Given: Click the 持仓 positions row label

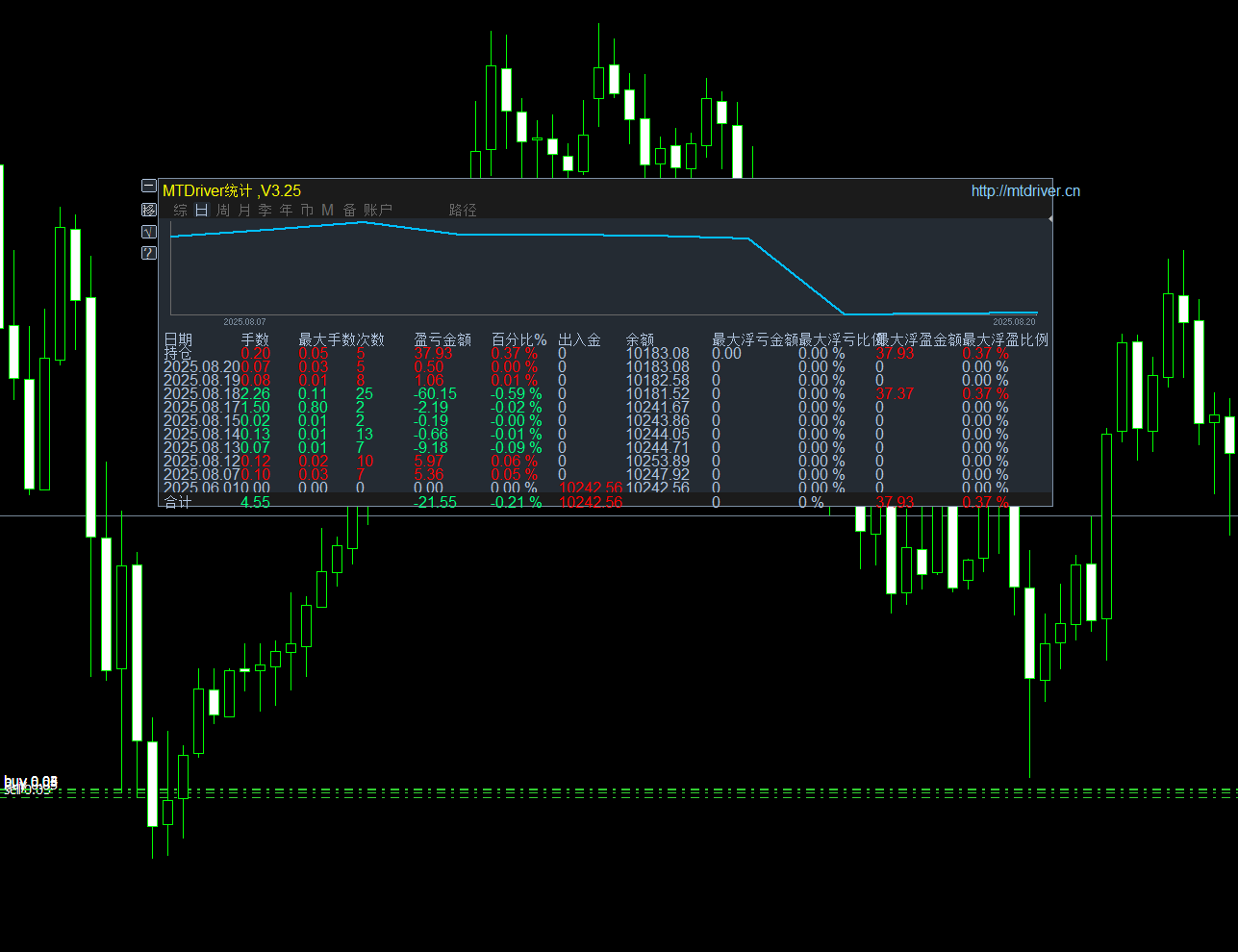Looking at the screenshot, I should pos(178,353).
